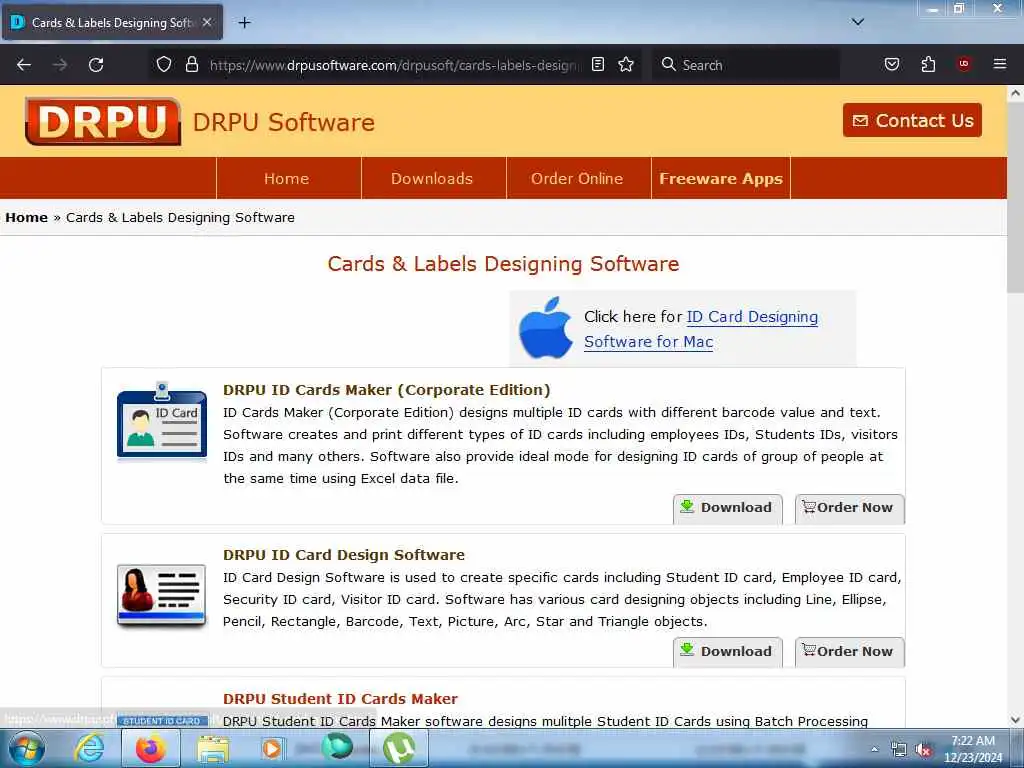This screenshot has height=768, width=1024.
Task: Download ID Card Design Software
Action: click(x=728, y=652)
